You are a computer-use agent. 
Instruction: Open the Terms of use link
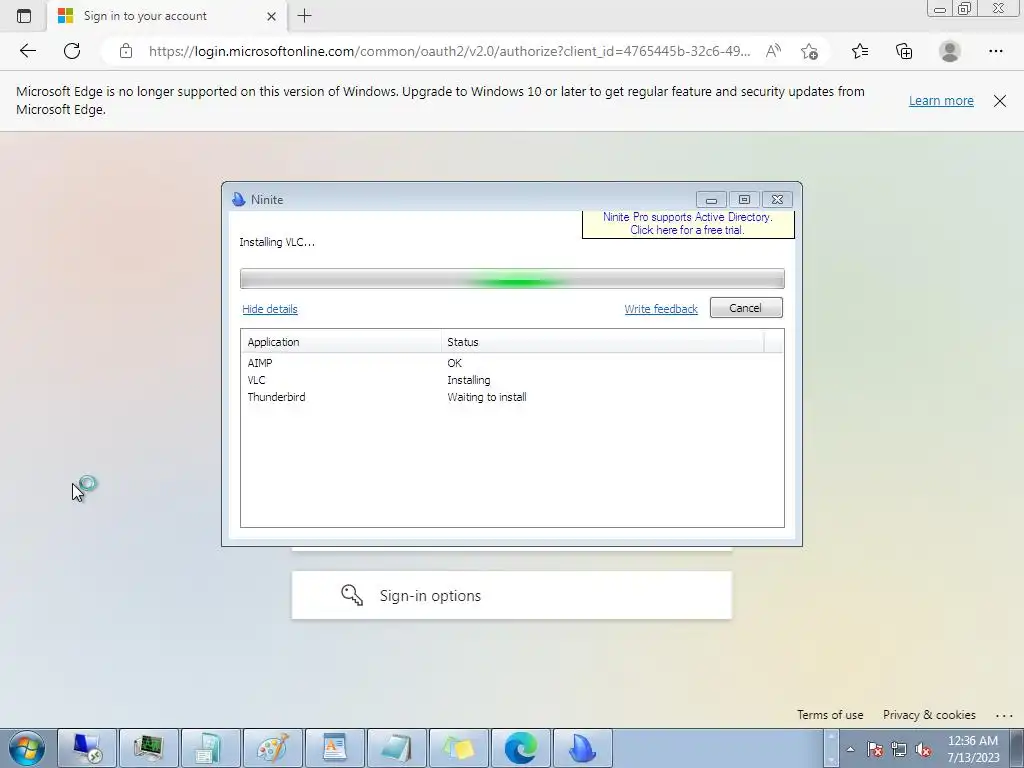(829, 714)
